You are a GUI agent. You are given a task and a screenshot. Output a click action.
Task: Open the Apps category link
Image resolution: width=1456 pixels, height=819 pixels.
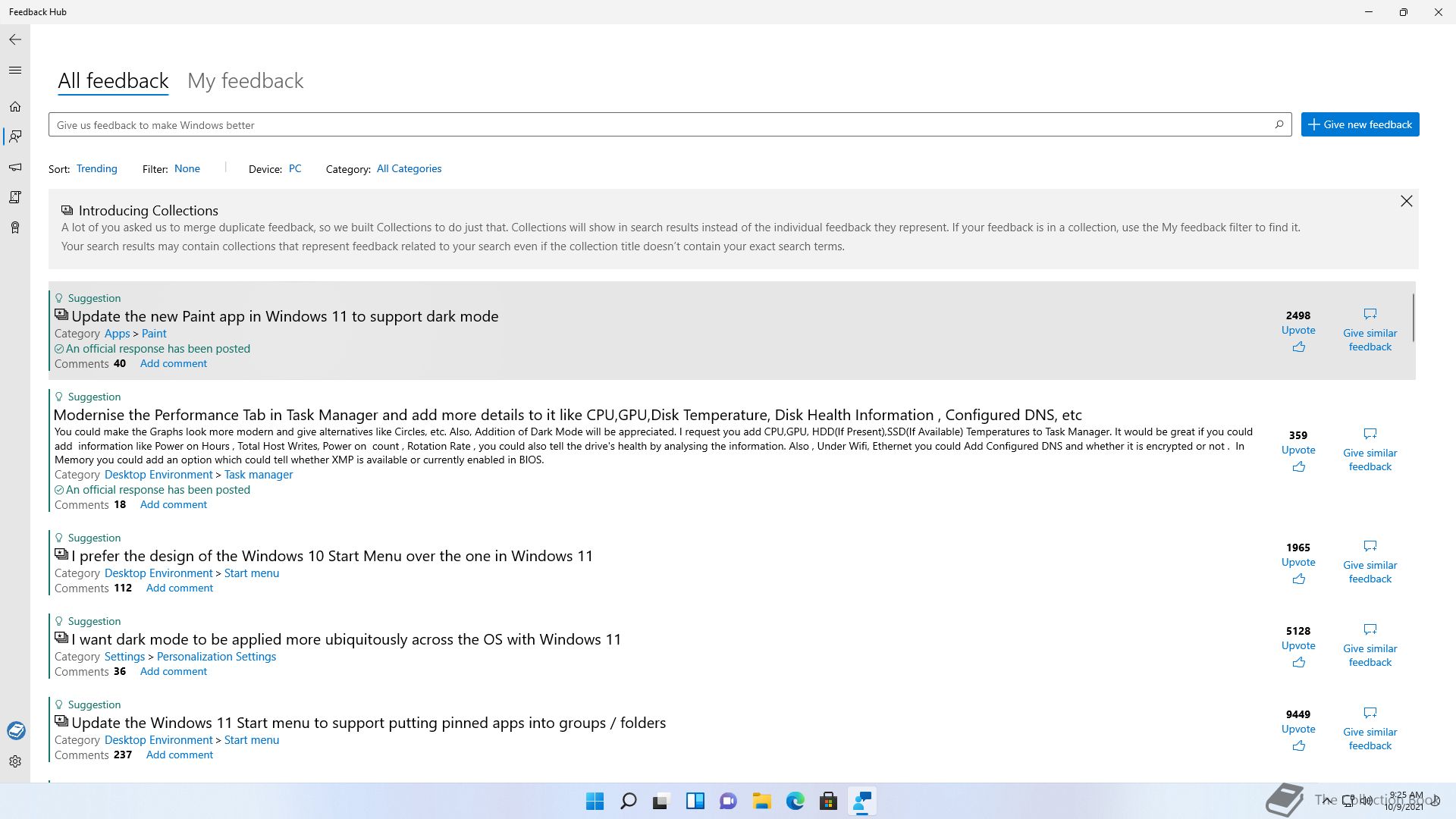click(118, 333)
